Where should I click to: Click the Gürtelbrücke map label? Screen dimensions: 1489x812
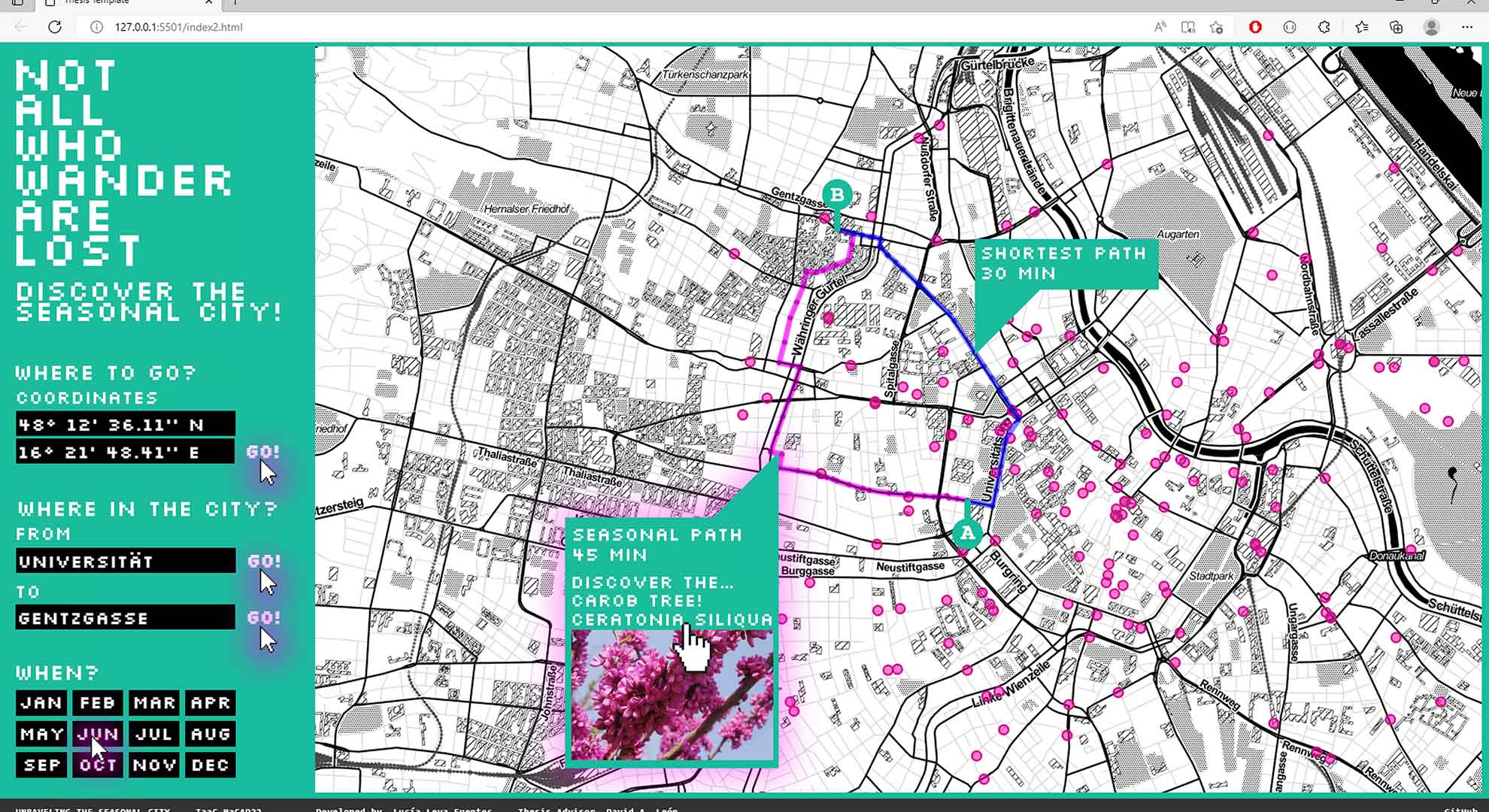pyautogui.click(x=997, y=64)
